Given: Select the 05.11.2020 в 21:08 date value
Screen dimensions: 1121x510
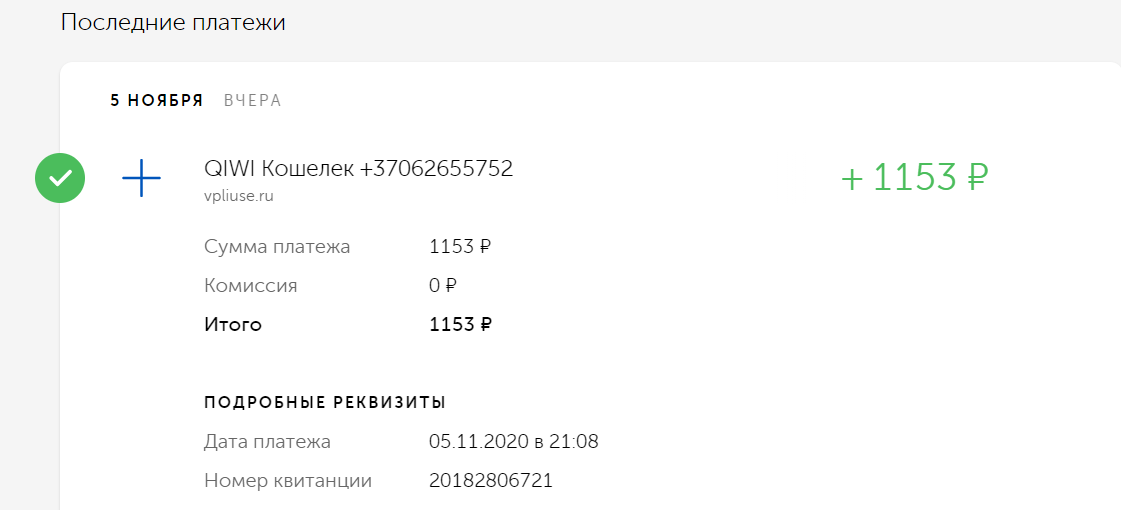Looking at the screenshot, I should [514, 442].
